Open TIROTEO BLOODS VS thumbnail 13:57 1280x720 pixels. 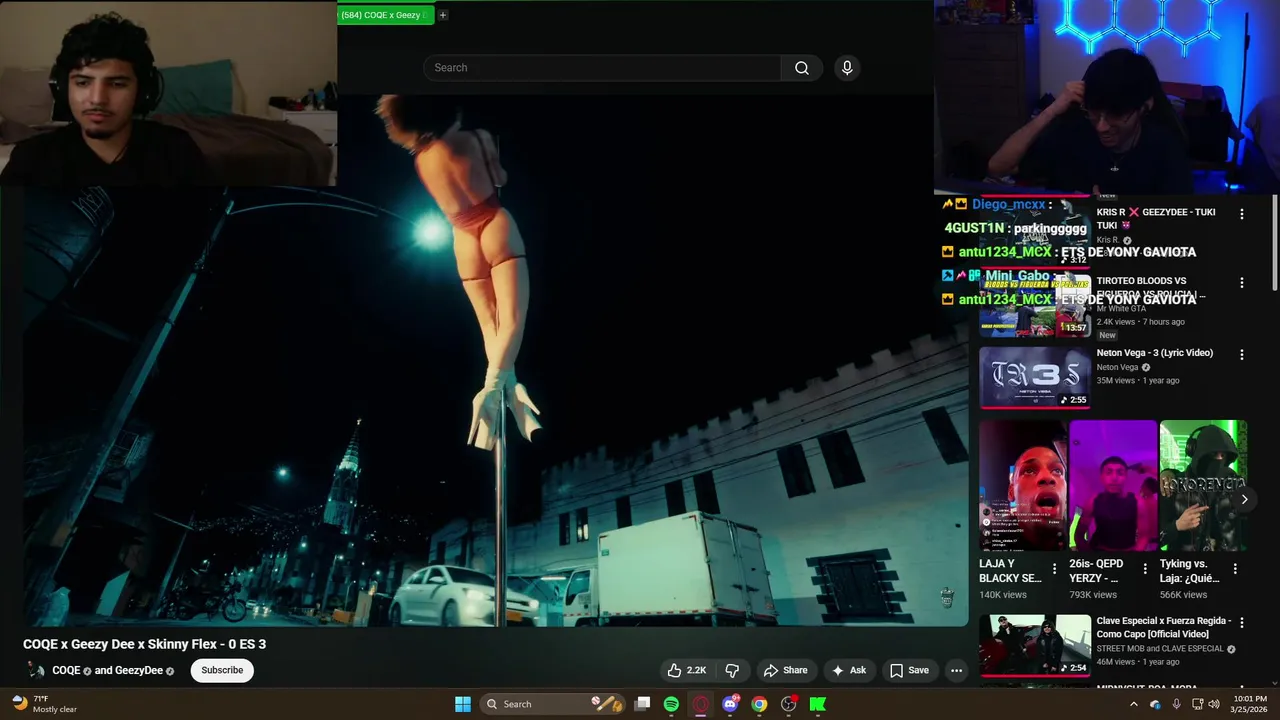point(1034,307)
